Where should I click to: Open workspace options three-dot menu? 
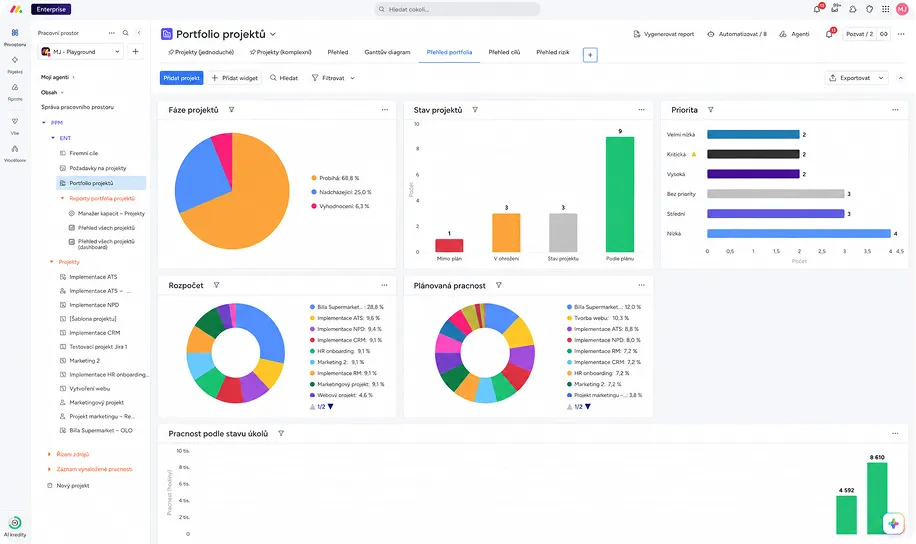click(112, 33)
